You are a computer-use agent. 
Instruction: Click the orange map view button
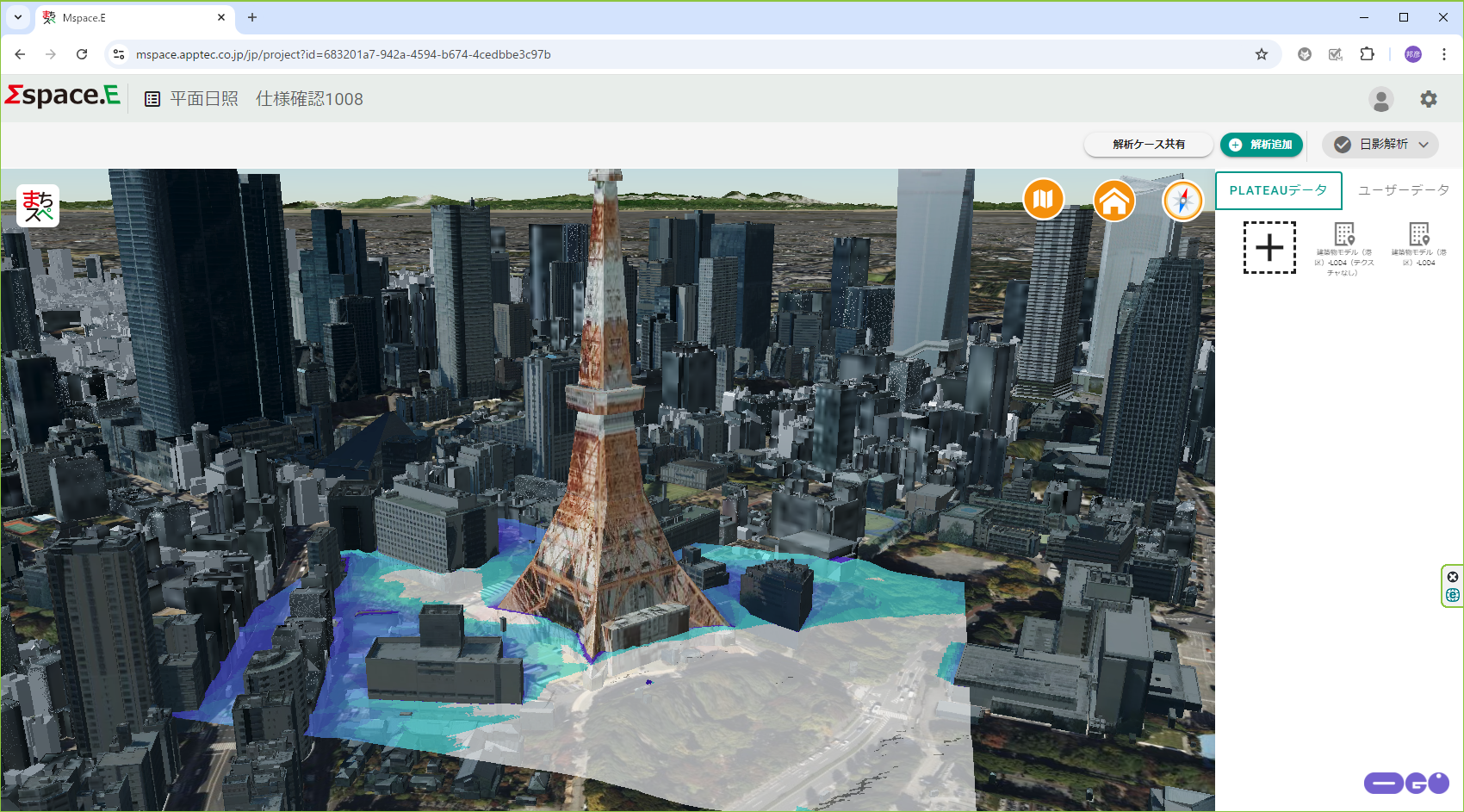point(1043,200)
